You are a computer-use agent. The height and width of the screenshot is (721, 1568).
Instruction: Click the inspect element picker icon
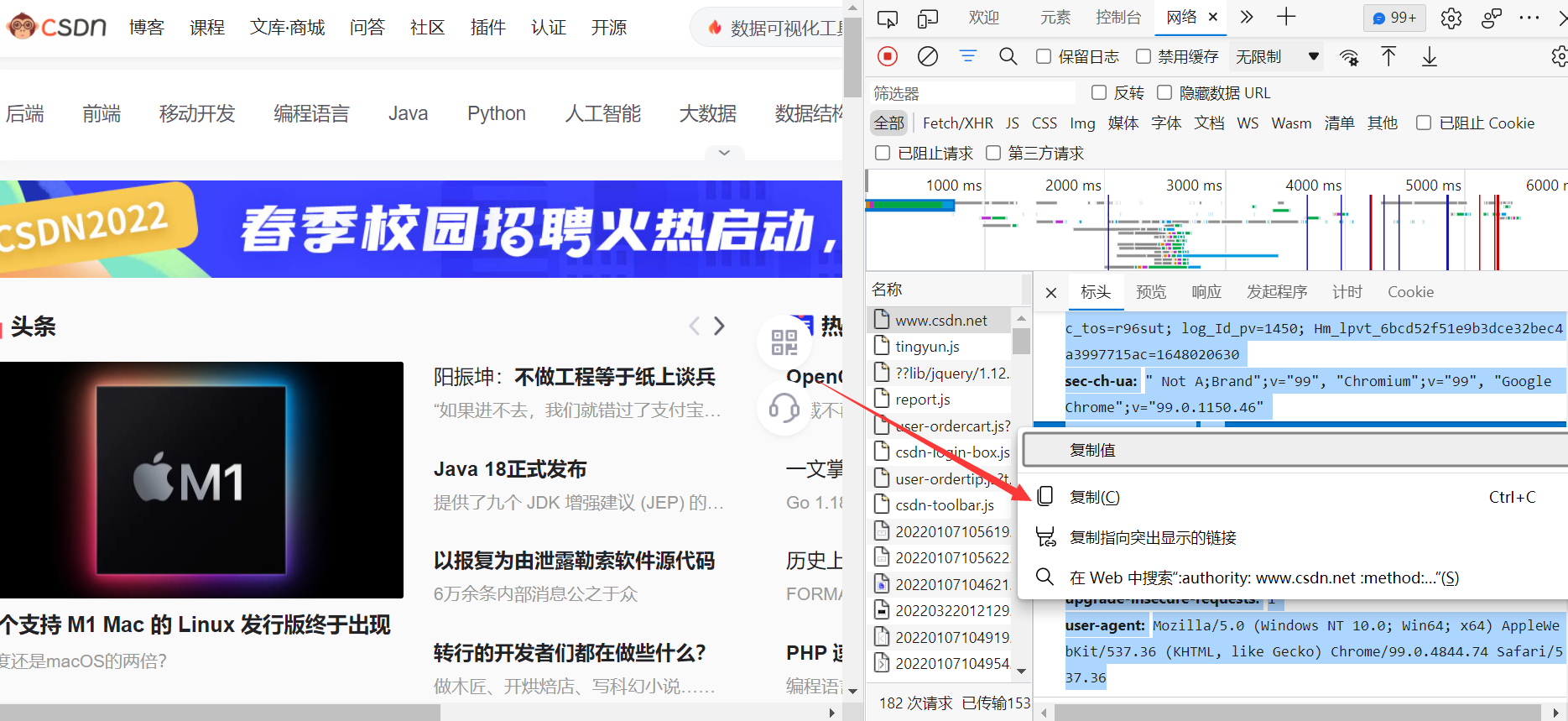click(x=887, y=18)
